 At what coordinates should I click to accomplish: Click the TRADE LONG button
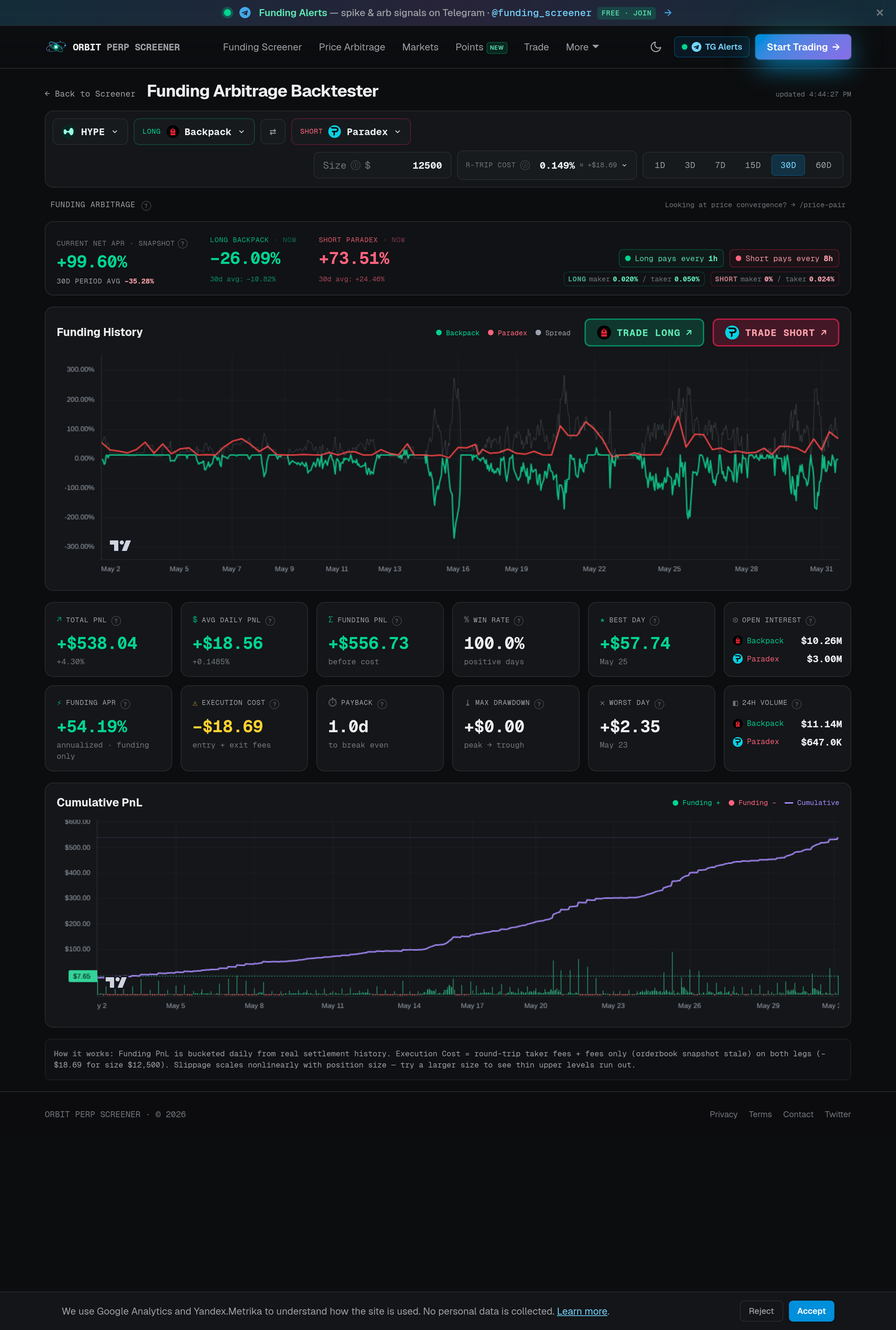644,332
